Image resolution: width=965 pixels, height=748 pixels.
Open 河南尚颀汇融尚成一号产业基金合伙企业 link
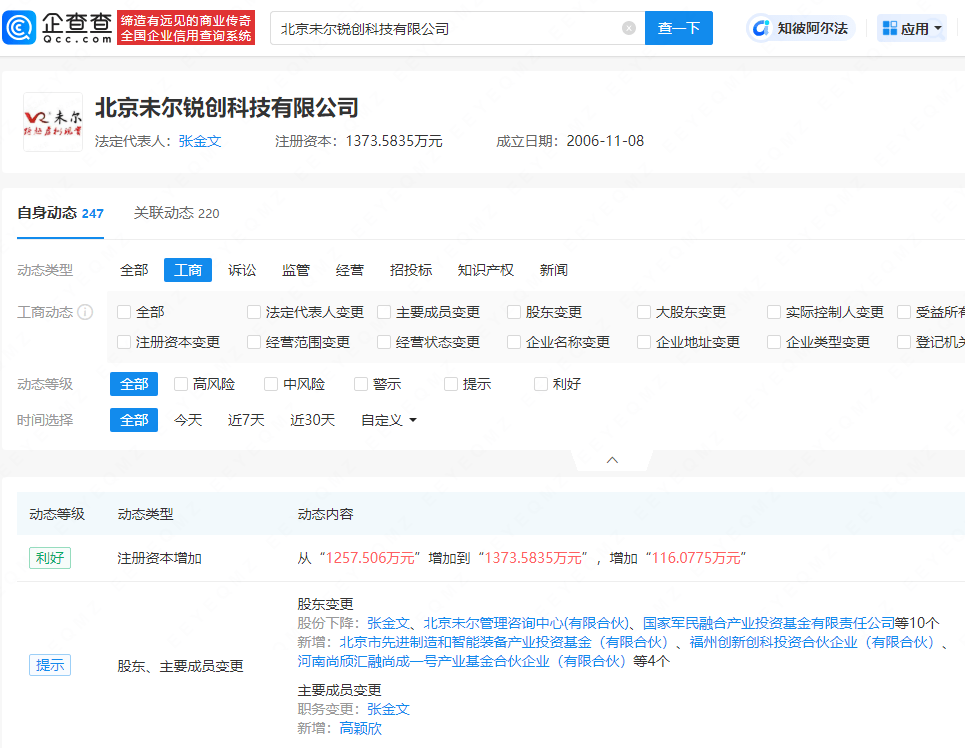(x=462, y=661)
